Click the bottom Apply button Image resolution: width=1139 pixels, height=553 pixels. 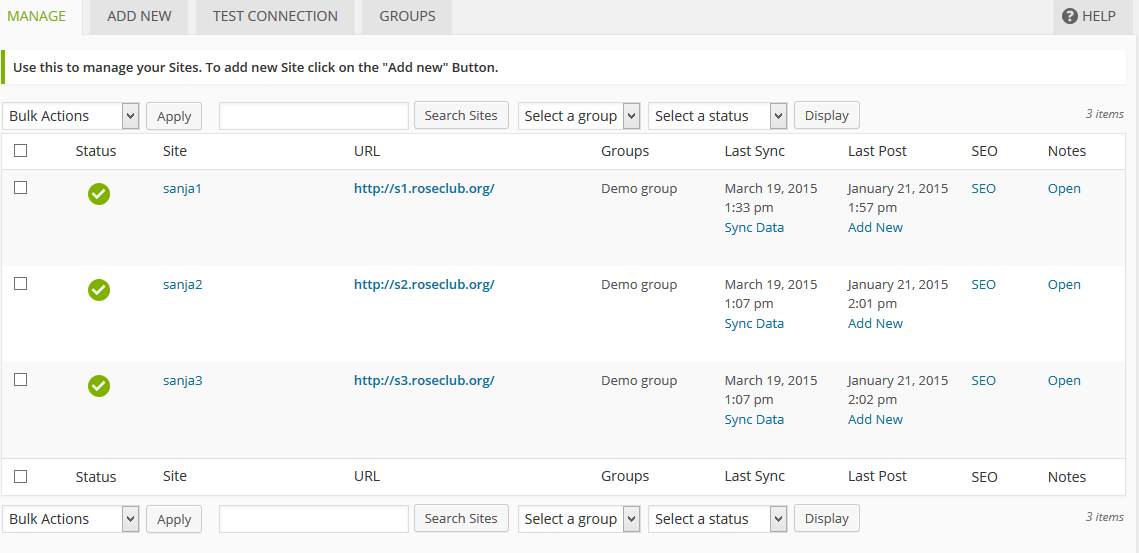tap(174, 519)
